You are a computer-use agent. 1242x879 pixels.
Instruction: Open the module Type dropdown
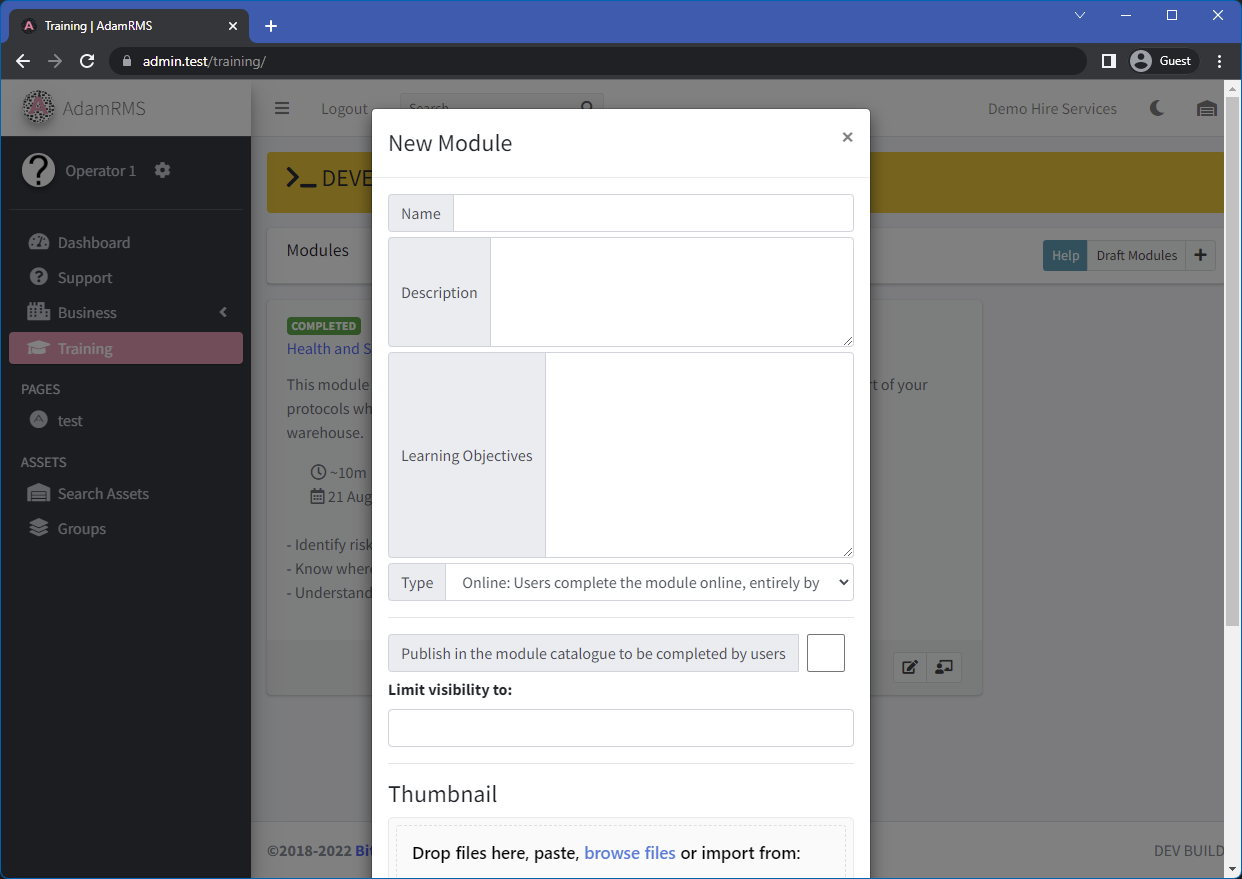click(x=649, y=582)
